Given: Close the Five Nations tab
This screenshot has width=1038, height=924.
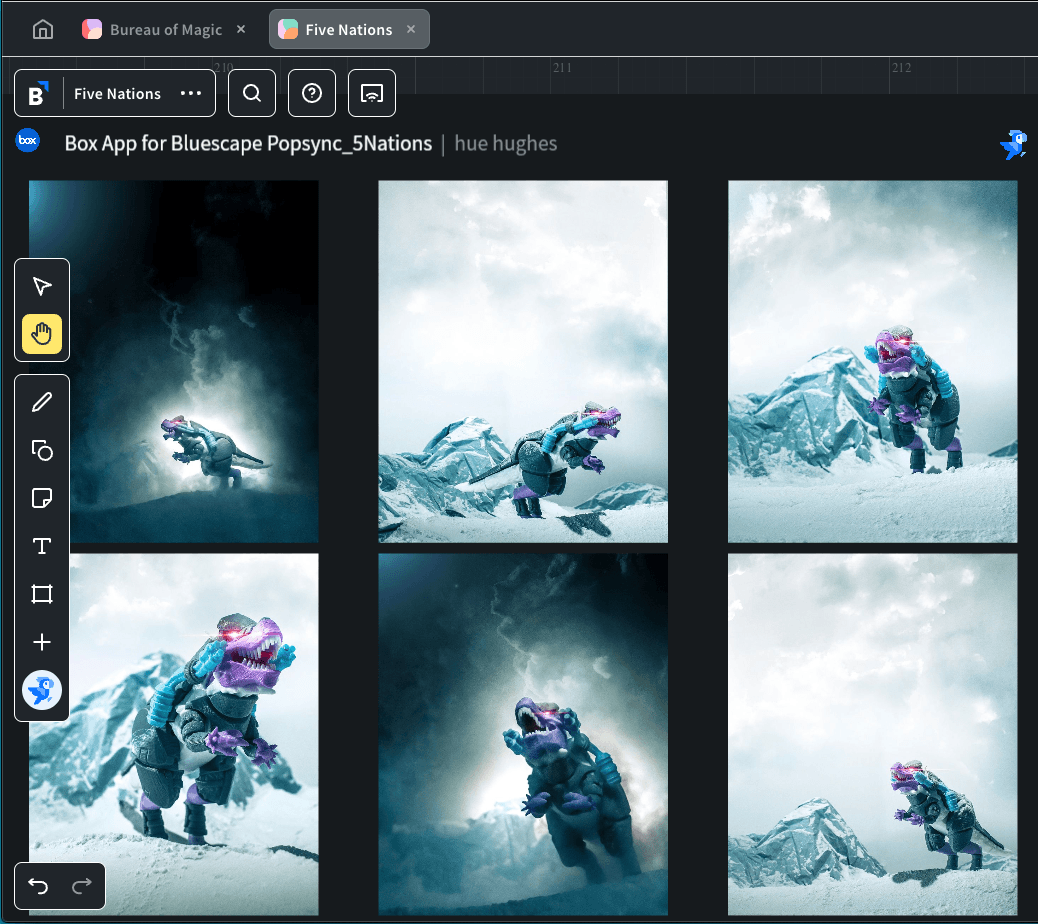Looking at the screenshot, I should tap(411, 30).
